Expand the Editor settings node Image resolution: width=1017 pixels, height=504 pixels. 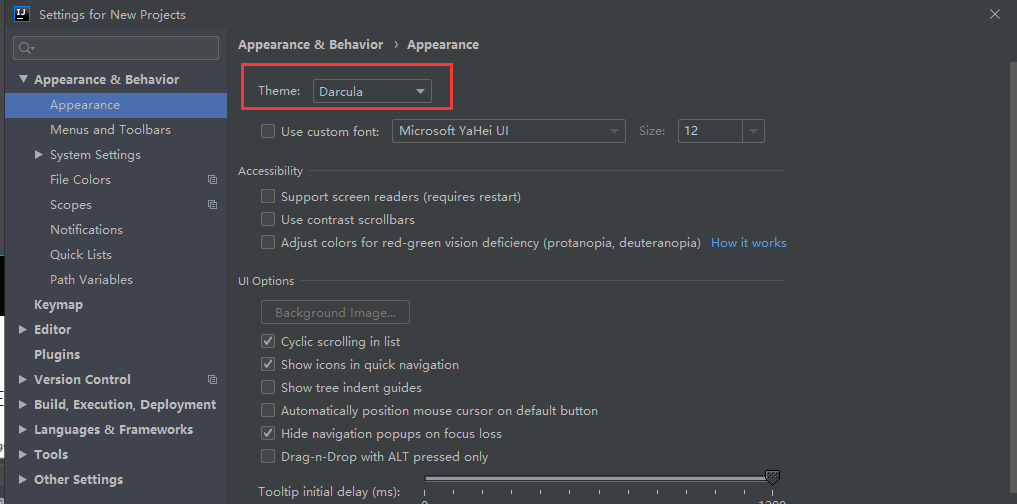point(23,330)
